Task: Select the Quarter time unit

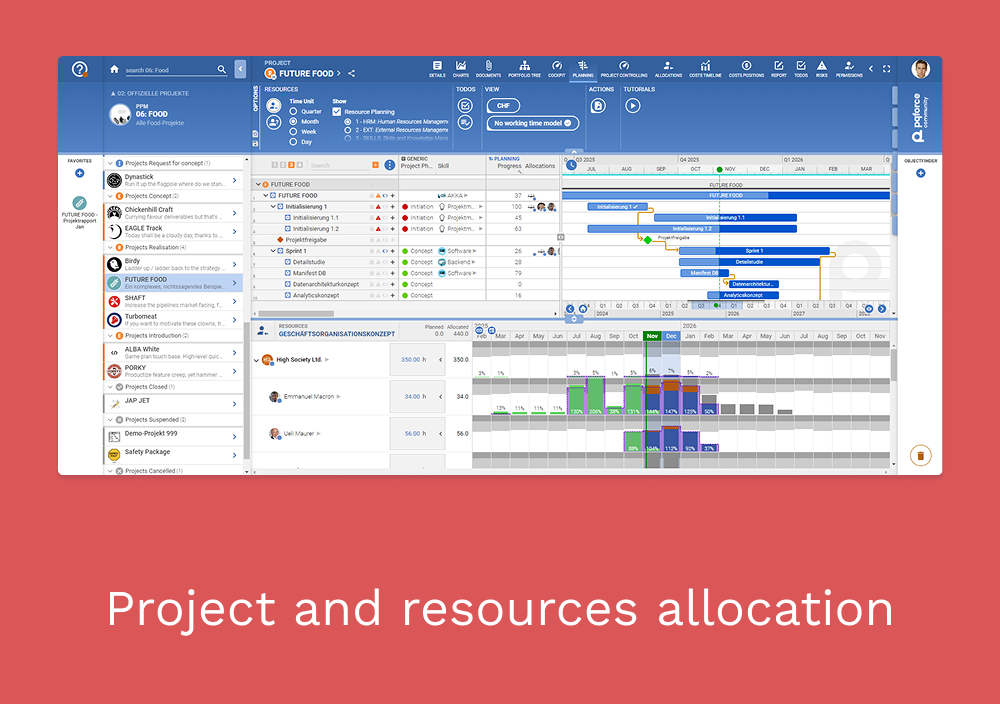Action: pos(293,111)
